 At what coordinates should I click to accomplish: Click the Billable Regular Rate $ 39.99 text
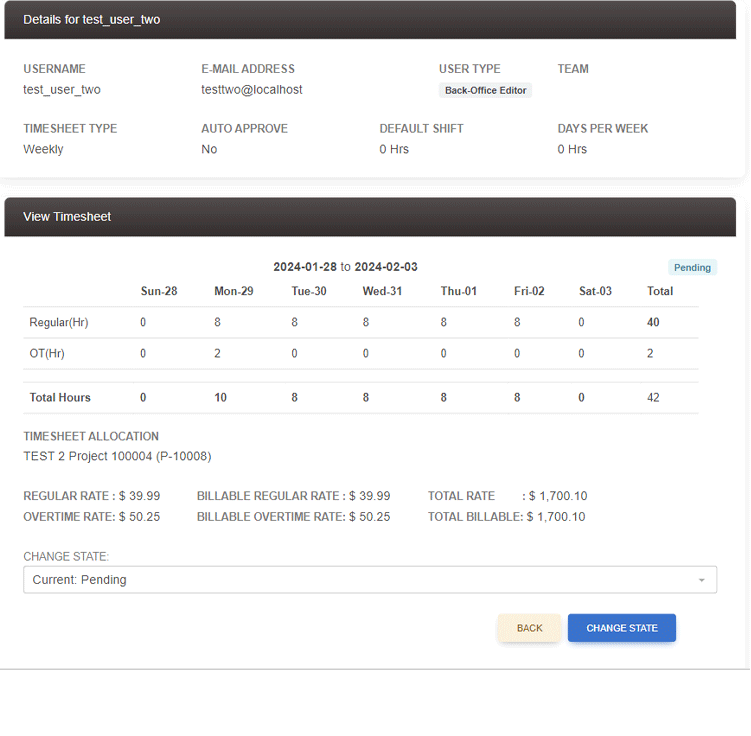294,496
